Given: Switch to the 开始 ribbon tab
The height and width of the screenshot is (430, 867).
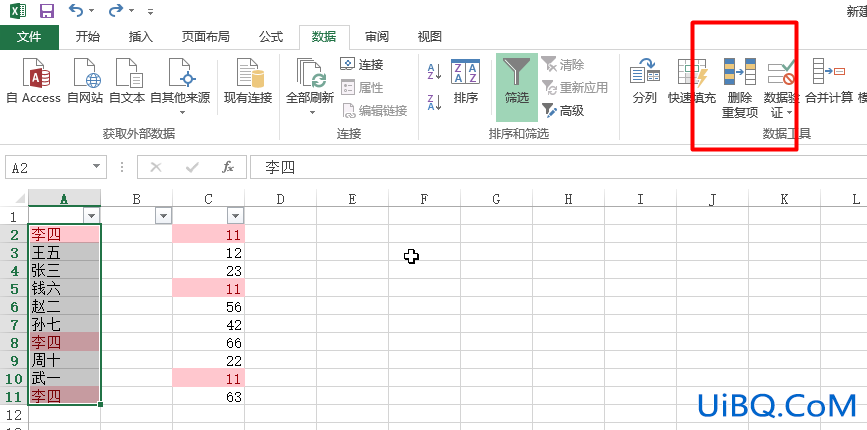Looking at the screenshot, I should pyautogui.click(x=88, y=37).
